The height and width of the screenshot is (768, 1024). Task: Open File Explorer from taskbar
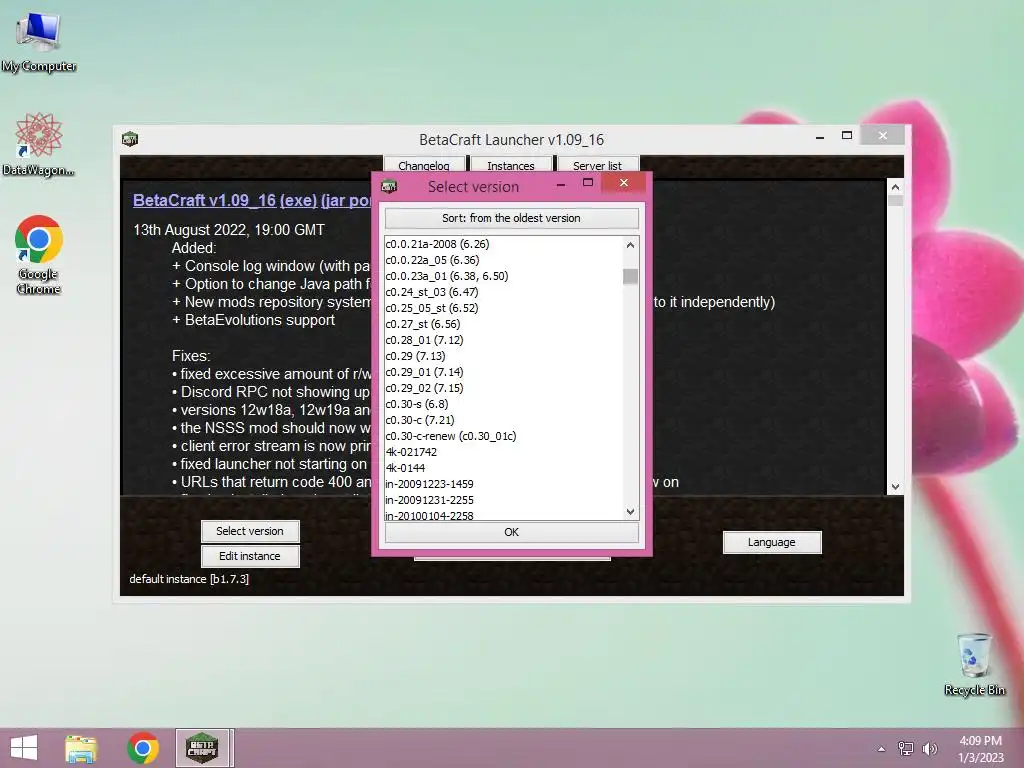(81, 748)
